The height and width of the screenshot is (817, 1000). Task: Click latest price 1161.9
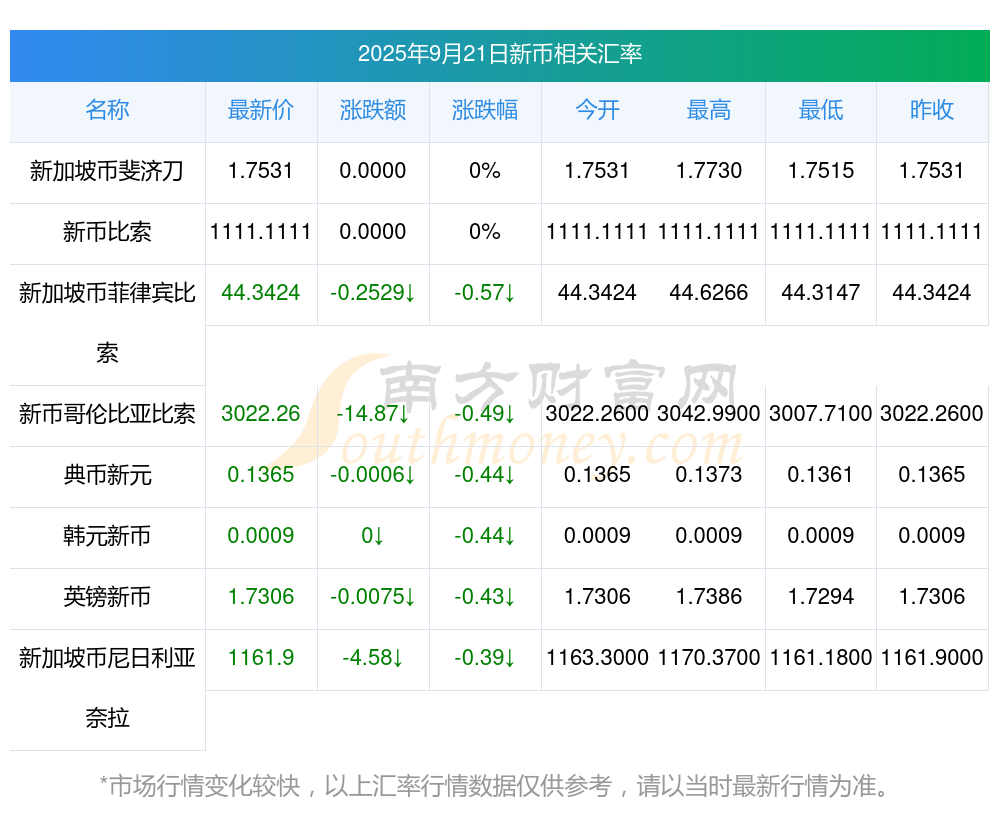coord(261,658)
